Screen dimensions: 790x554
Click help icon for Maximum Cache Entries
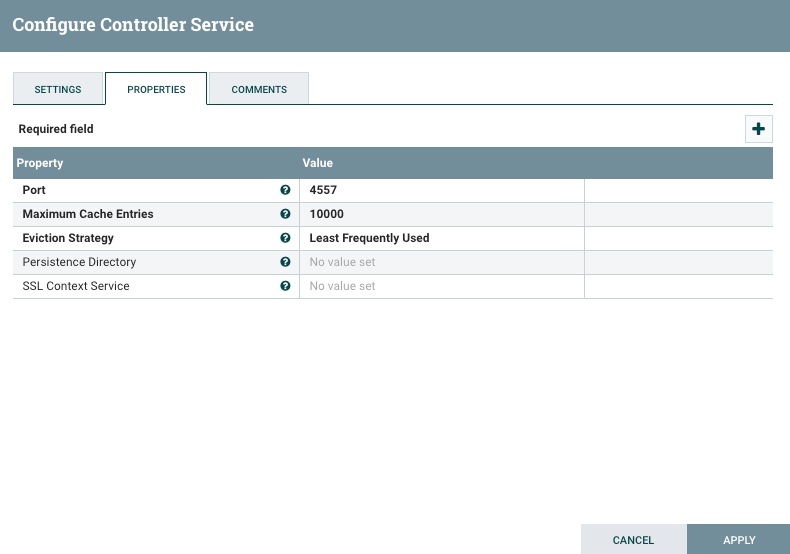point(285,214)
